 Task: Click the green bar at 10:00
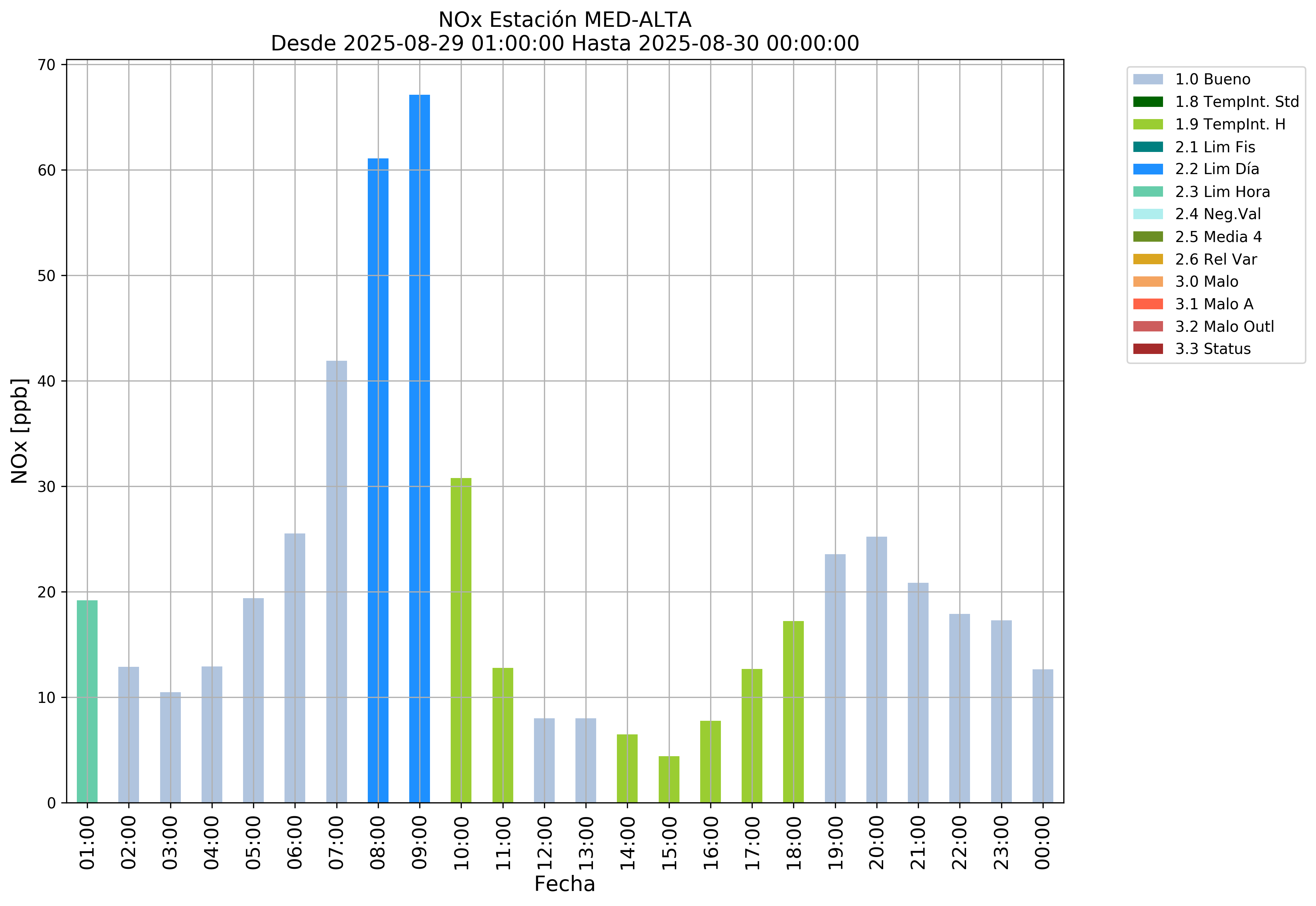click(x=461, y=640)
